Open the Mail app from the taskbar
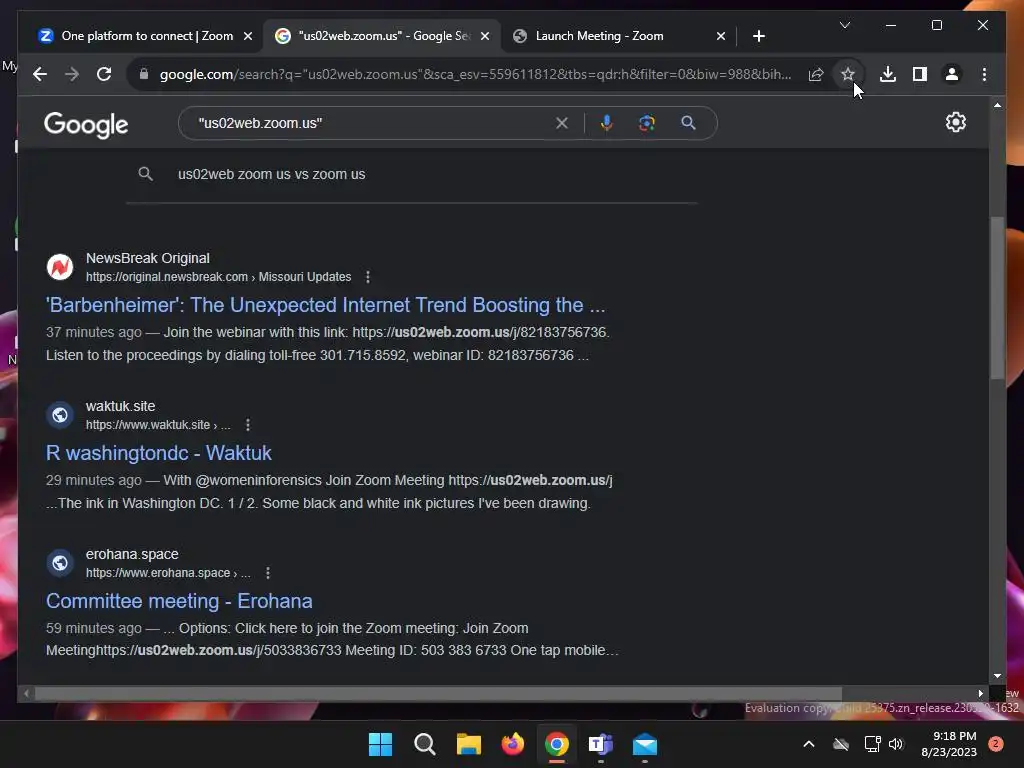The height and width of the screenshot is (768, 1024). click(x=645, y=744)
